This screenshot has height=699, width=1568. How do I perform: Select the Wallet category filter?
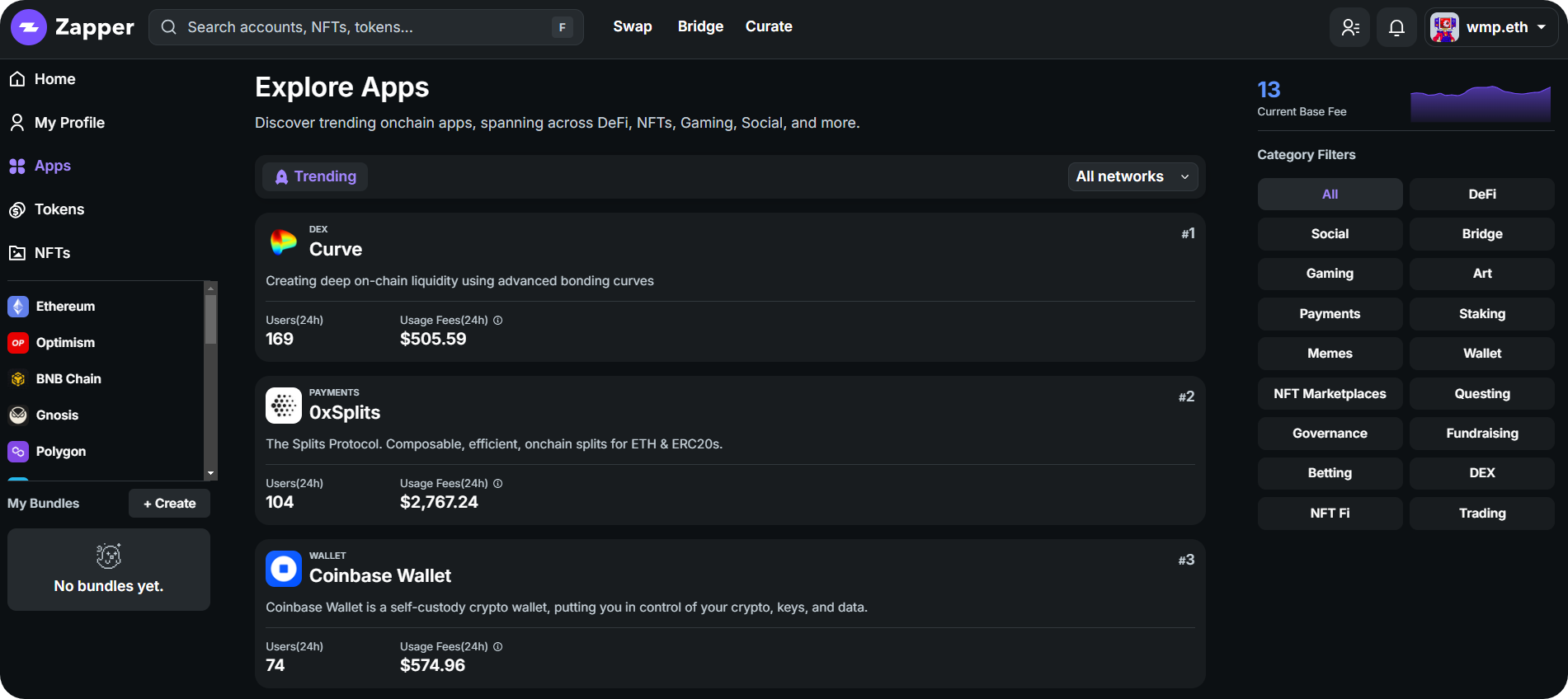(1482, 354)
